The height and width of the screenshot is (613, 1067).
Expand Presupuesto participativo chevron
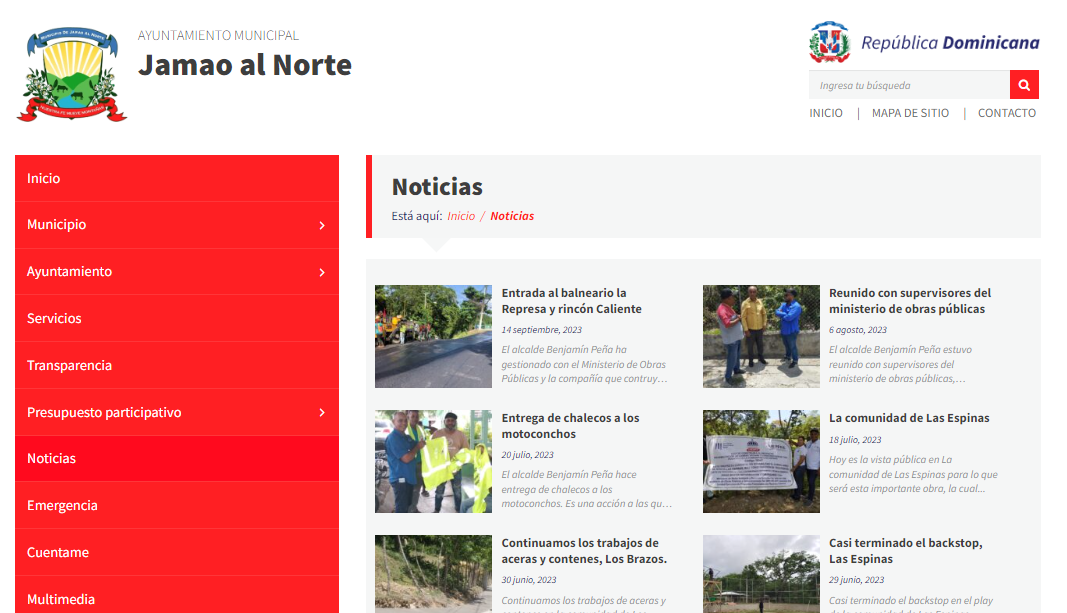[322, 412]
